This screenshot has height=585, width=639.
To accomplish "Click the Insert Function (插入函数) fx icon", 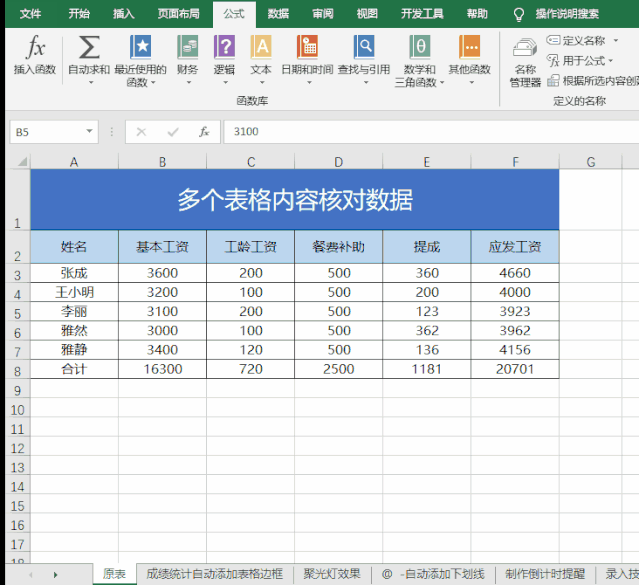I will (x=35, y=47).
